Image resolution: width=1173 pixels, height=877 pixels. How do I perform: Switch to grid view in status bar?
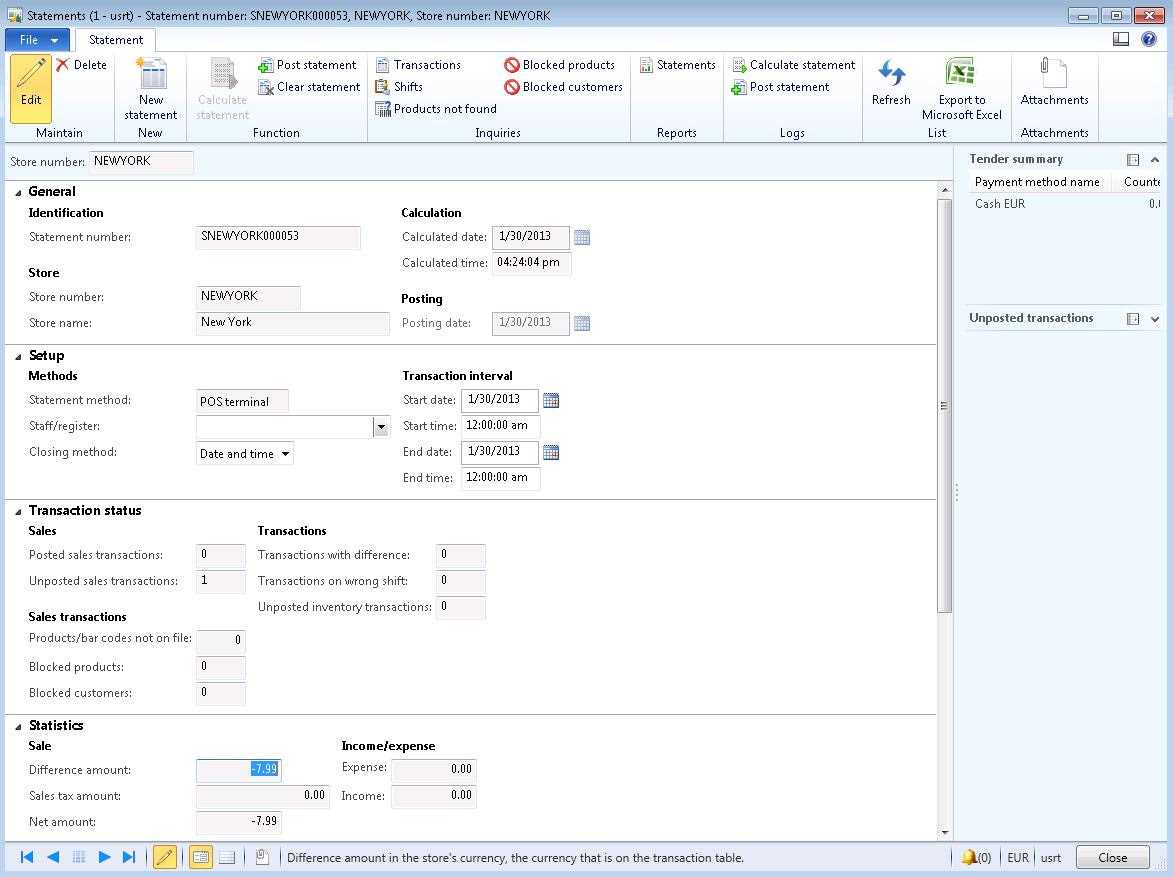[x=227, y=857]
